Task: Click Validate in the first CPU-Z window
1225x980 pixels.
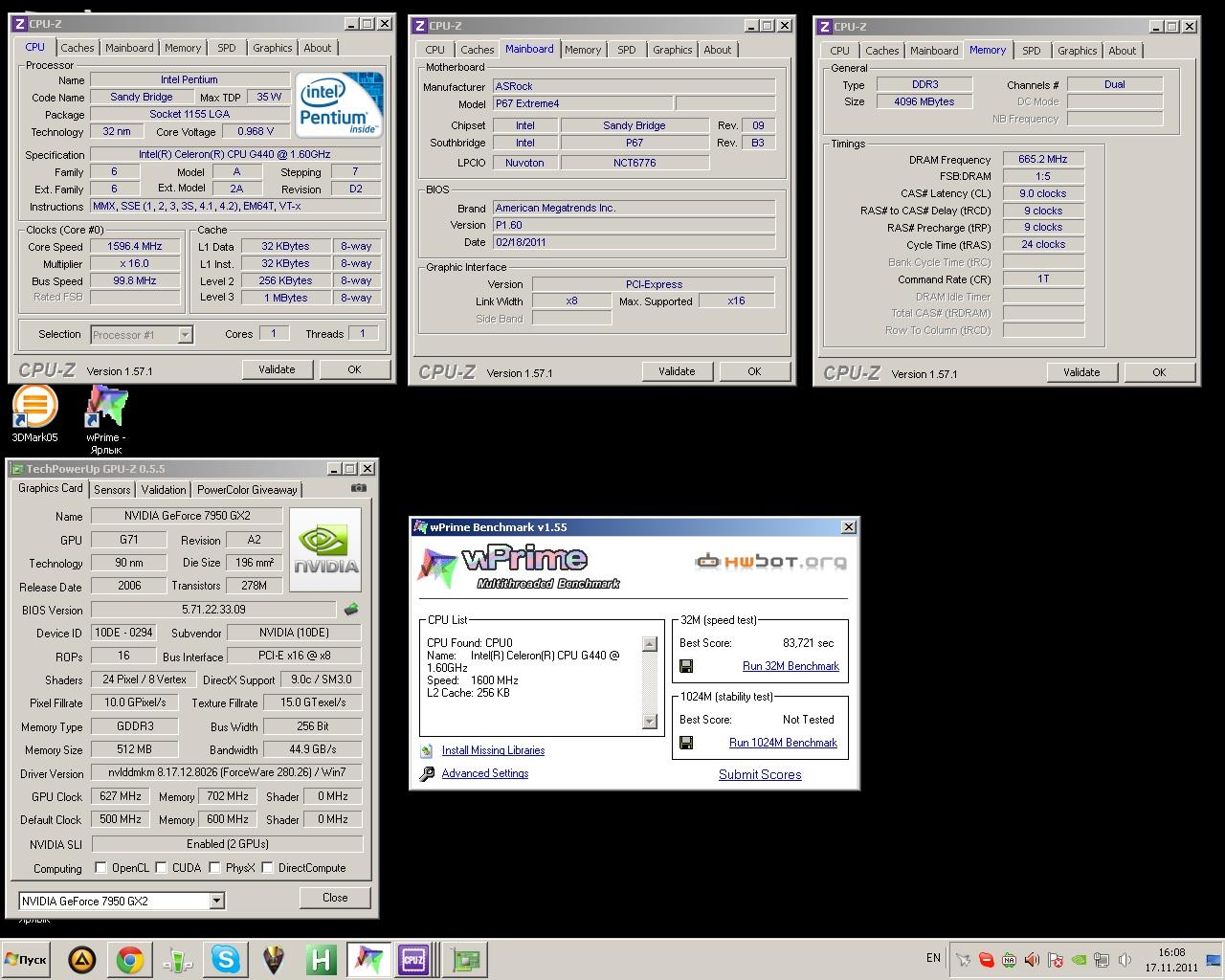Action: click(277, 369)
